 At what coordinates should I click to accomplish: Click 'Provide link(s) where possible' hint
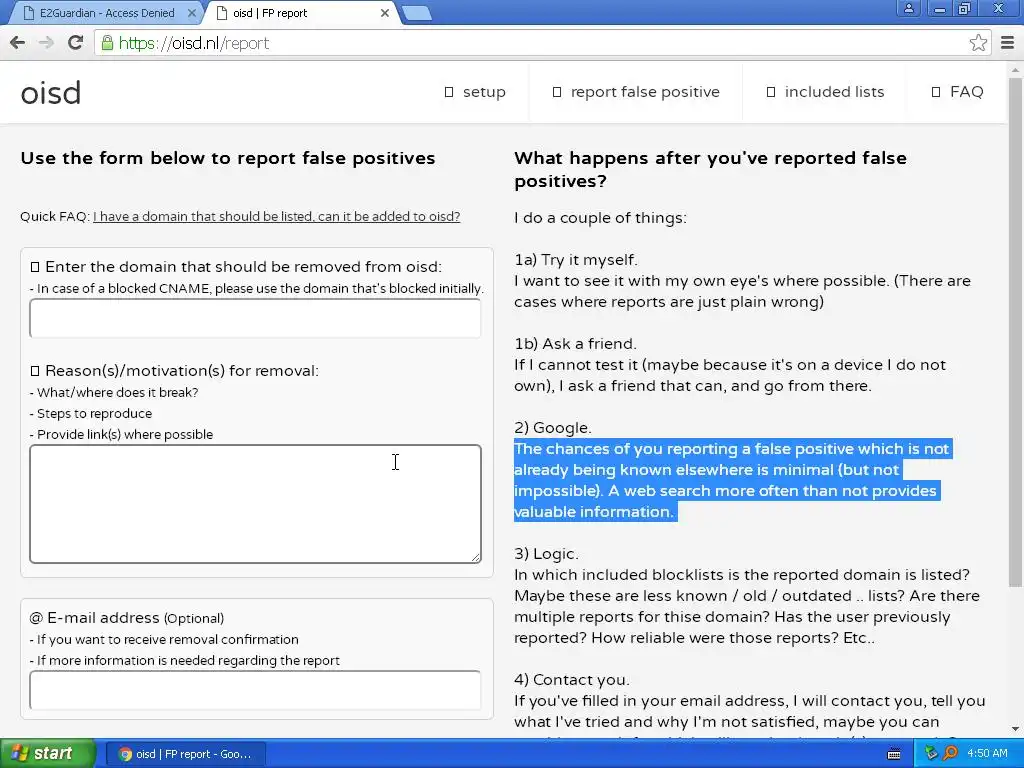coord(121,434)
